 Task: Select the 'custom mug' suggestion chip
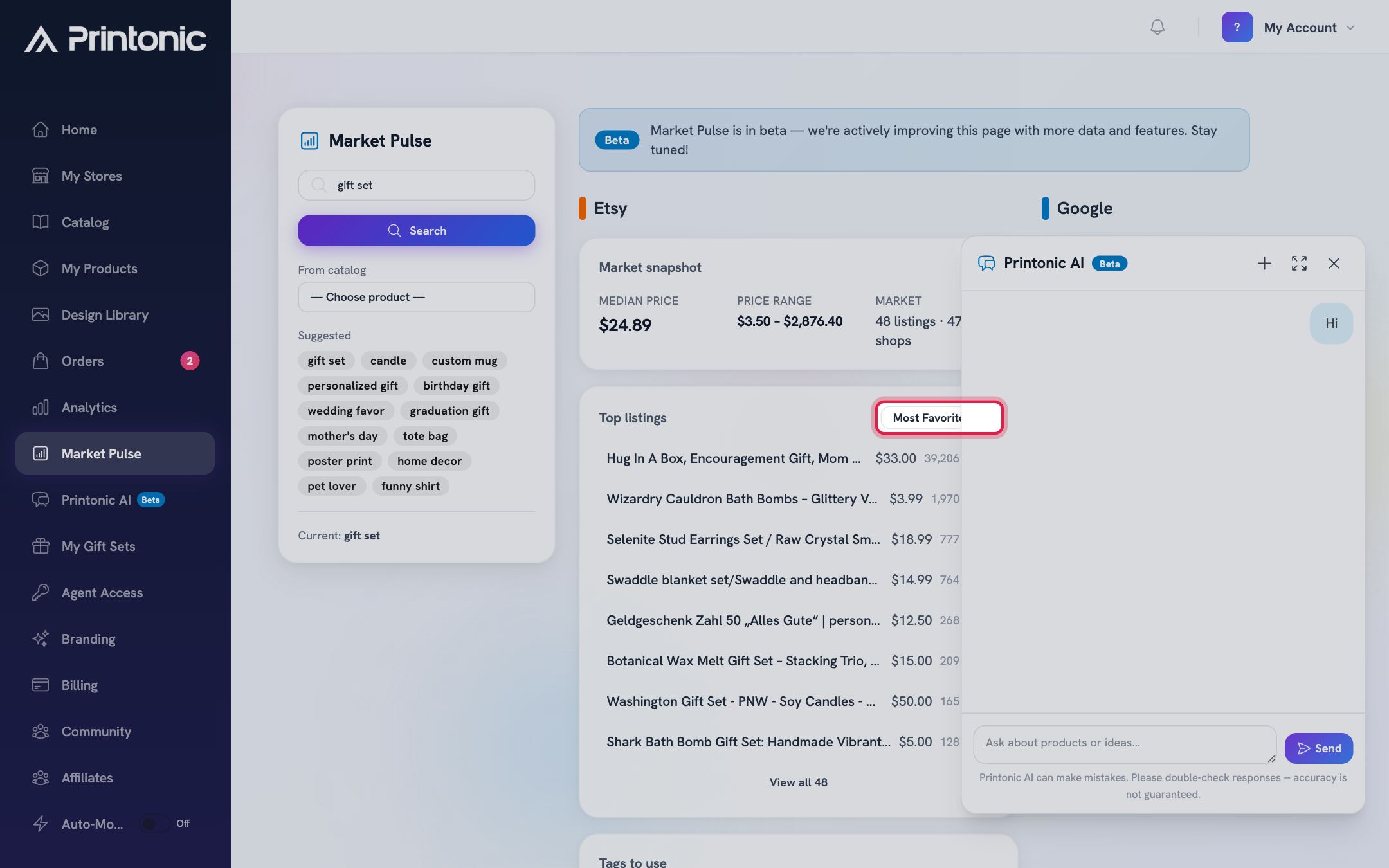pos(464,361)
